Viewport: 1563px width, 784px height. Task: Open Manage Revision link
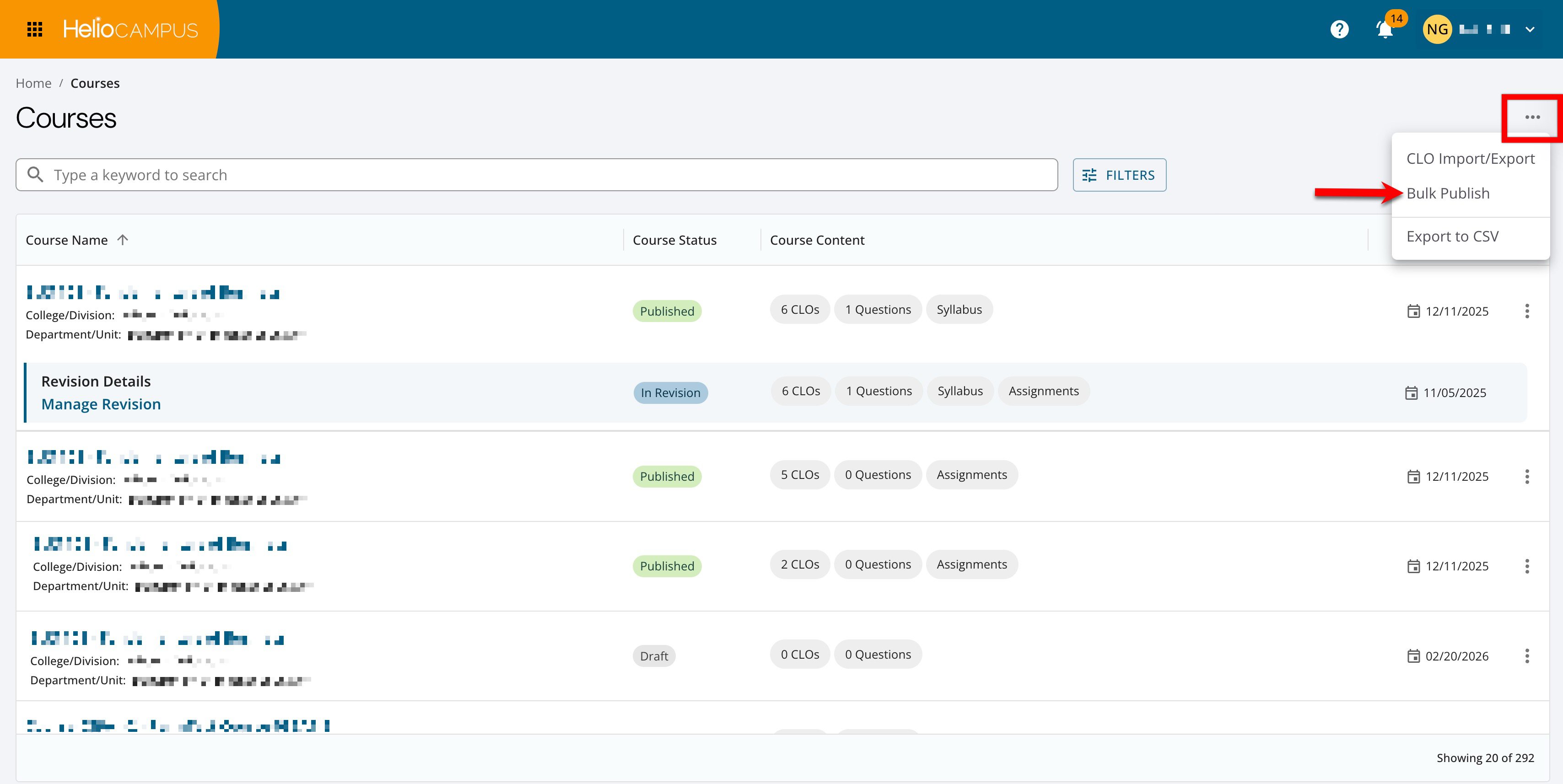[101, 404]
